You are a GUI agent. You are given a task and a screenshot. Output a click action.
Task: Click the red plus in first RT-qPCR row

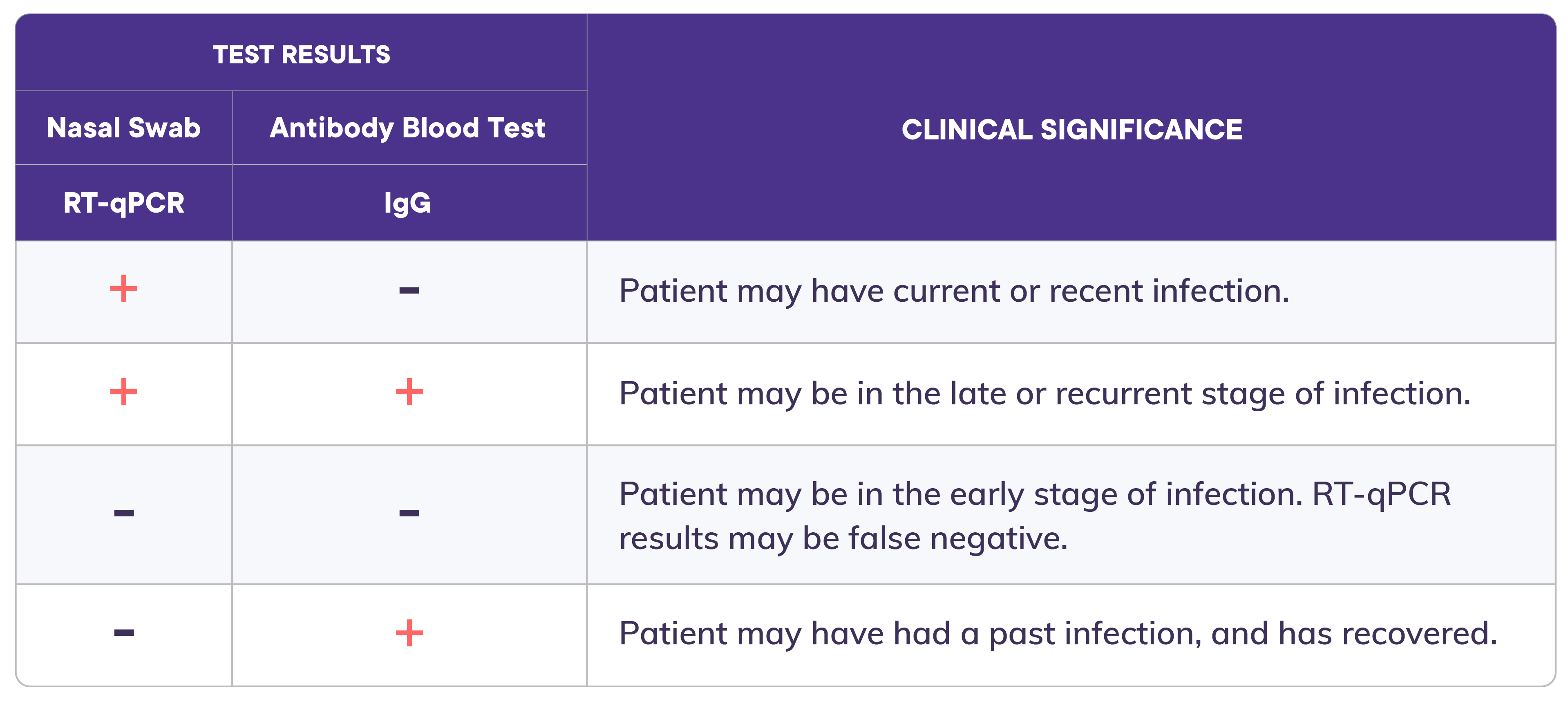pyautogui.click(x=123, y=289)
